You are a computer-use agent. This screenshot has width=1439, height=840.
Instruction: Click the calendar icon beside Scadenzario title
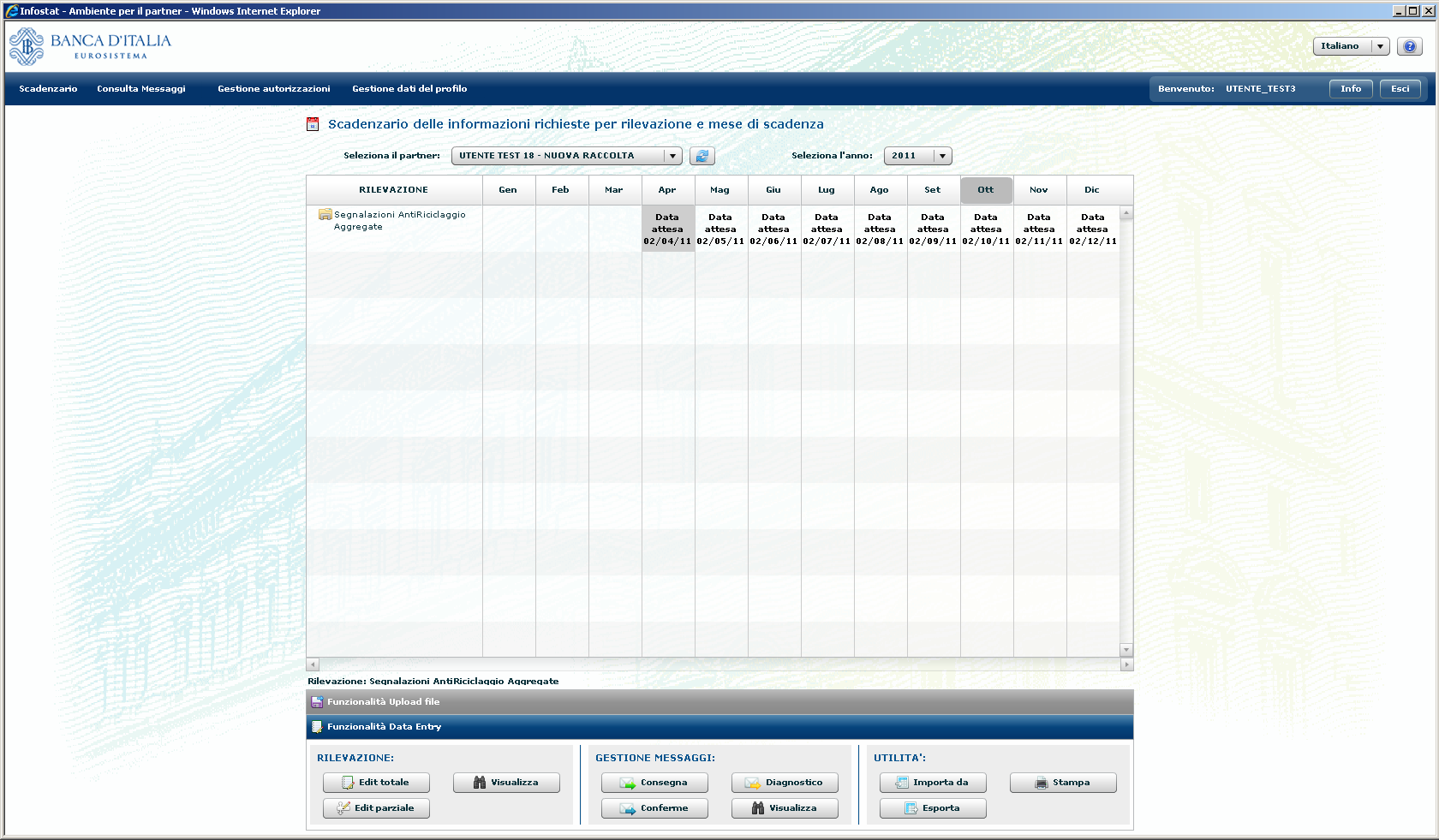pos(313,124)
